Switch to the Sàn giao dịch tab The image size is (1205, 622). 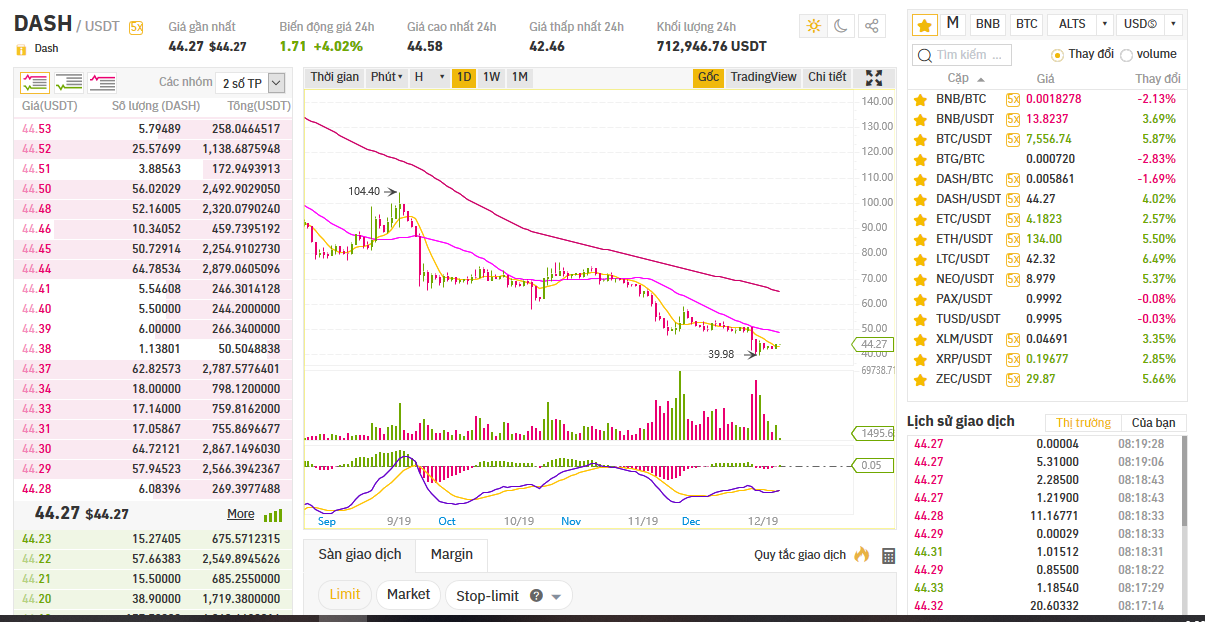click(360, 554)
